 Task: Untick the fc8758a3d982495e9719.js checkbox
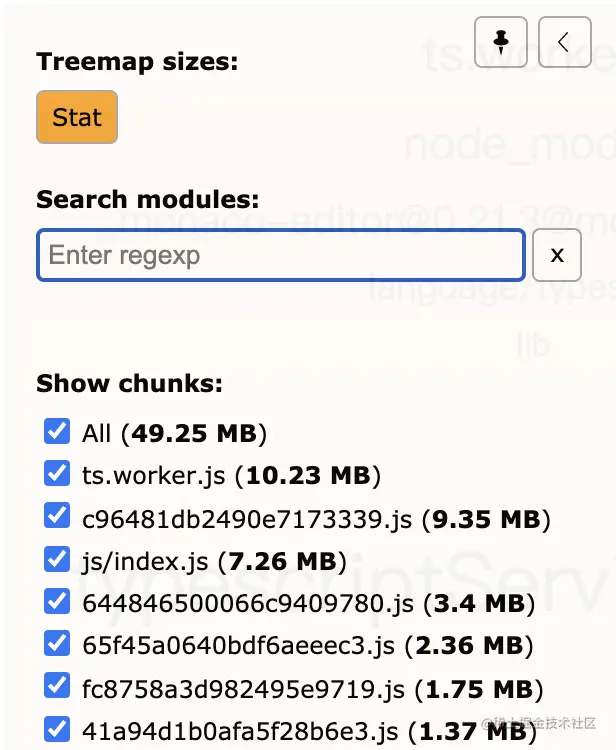tap(56, 686)
